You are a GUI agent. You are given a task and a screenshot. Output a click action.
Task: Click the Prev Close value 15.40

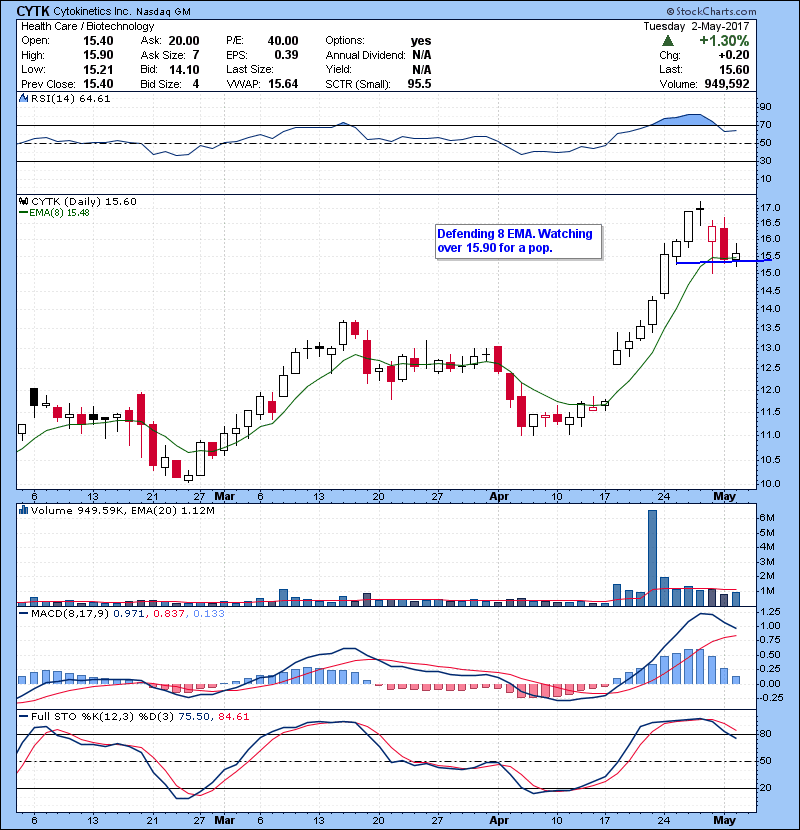click(x=98, y=84)
